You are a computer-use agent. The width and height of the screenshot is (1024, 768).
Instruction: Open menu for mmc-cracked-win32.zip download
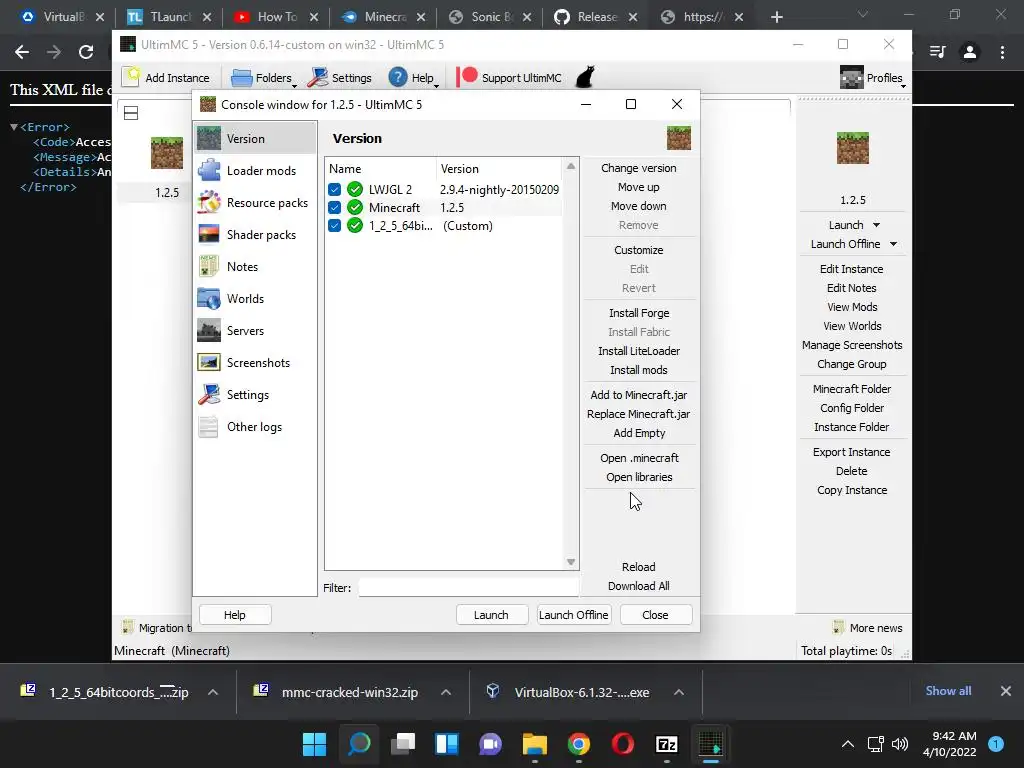[446, 692]
